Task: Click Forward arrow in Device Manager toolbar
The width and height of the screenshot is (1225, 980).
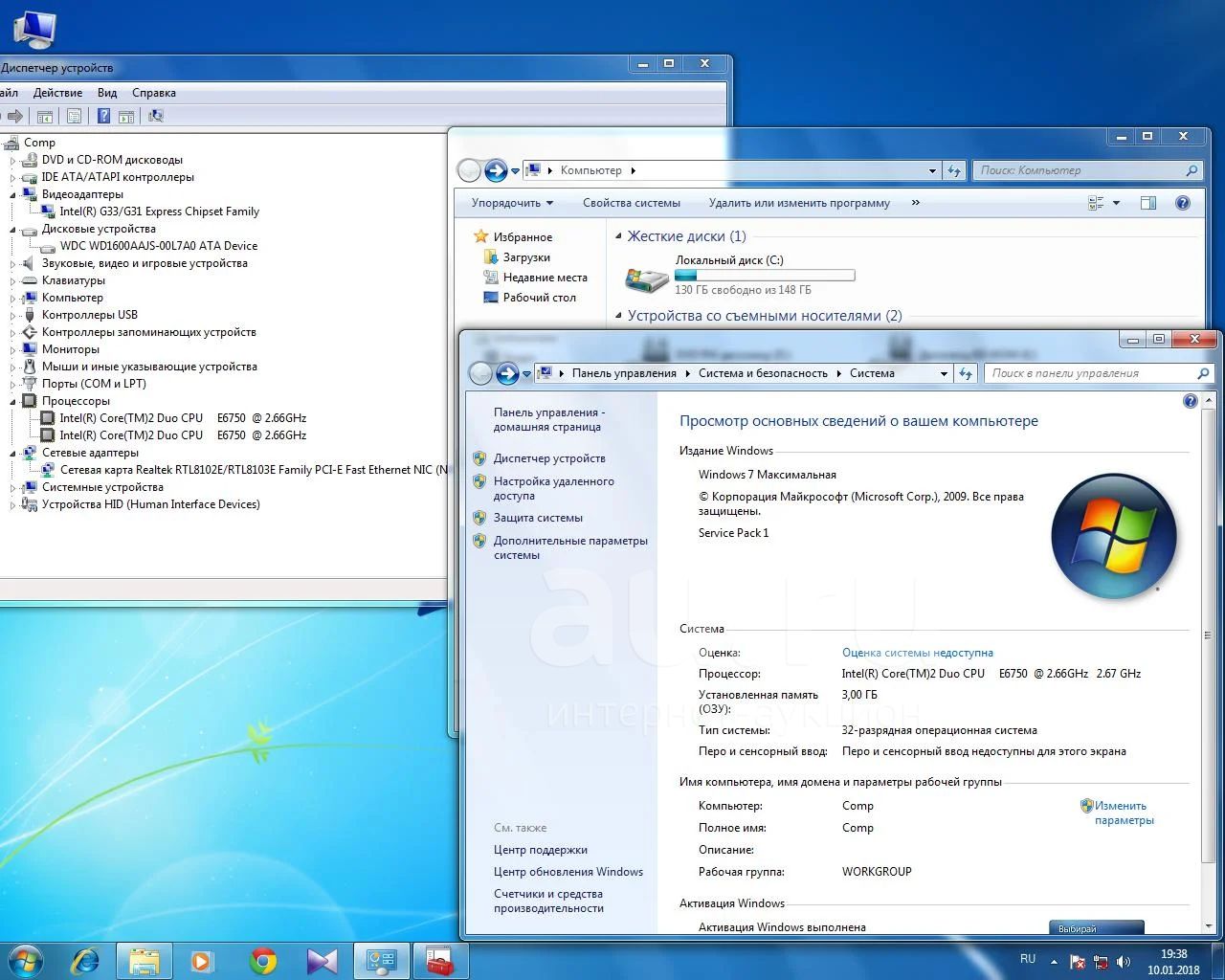Action: click(15, 116)
